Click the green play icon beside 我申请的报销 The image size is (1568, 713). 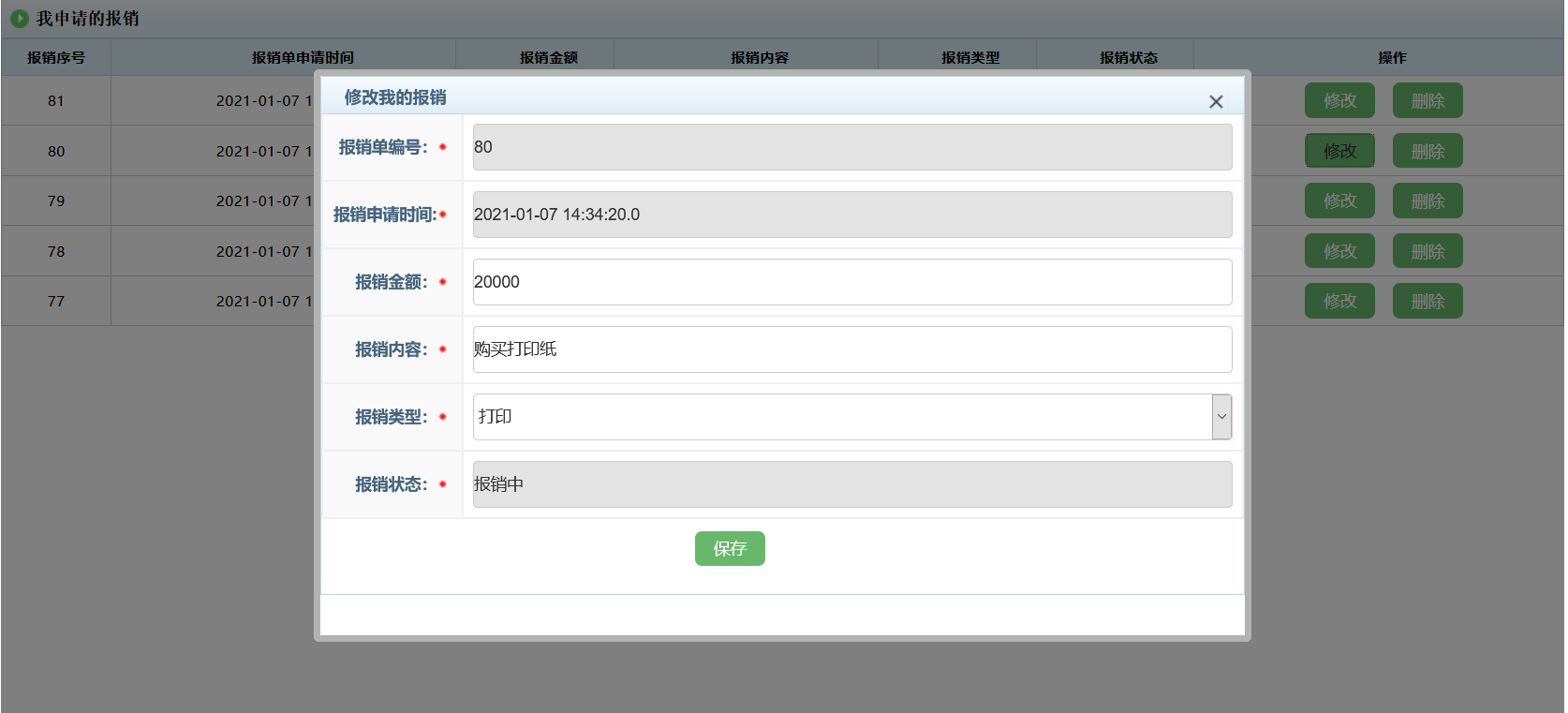[x=20, y=18]
